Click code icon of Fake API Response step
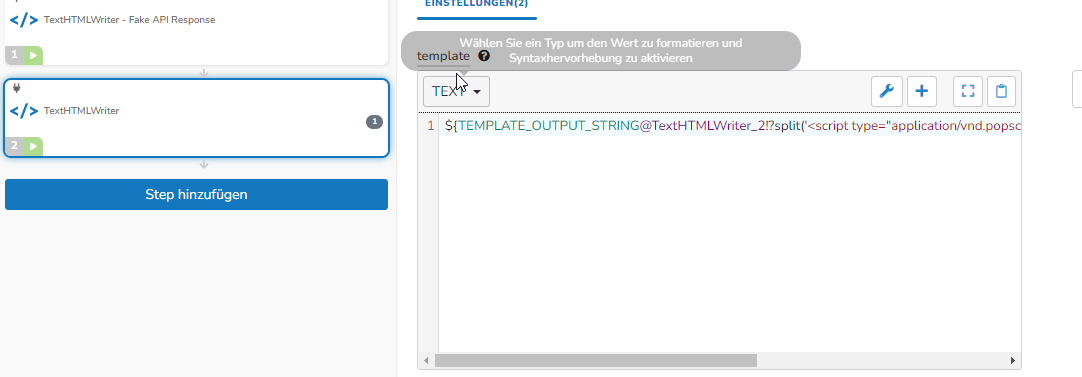1082x377 pixels. [x=24, y=20]
